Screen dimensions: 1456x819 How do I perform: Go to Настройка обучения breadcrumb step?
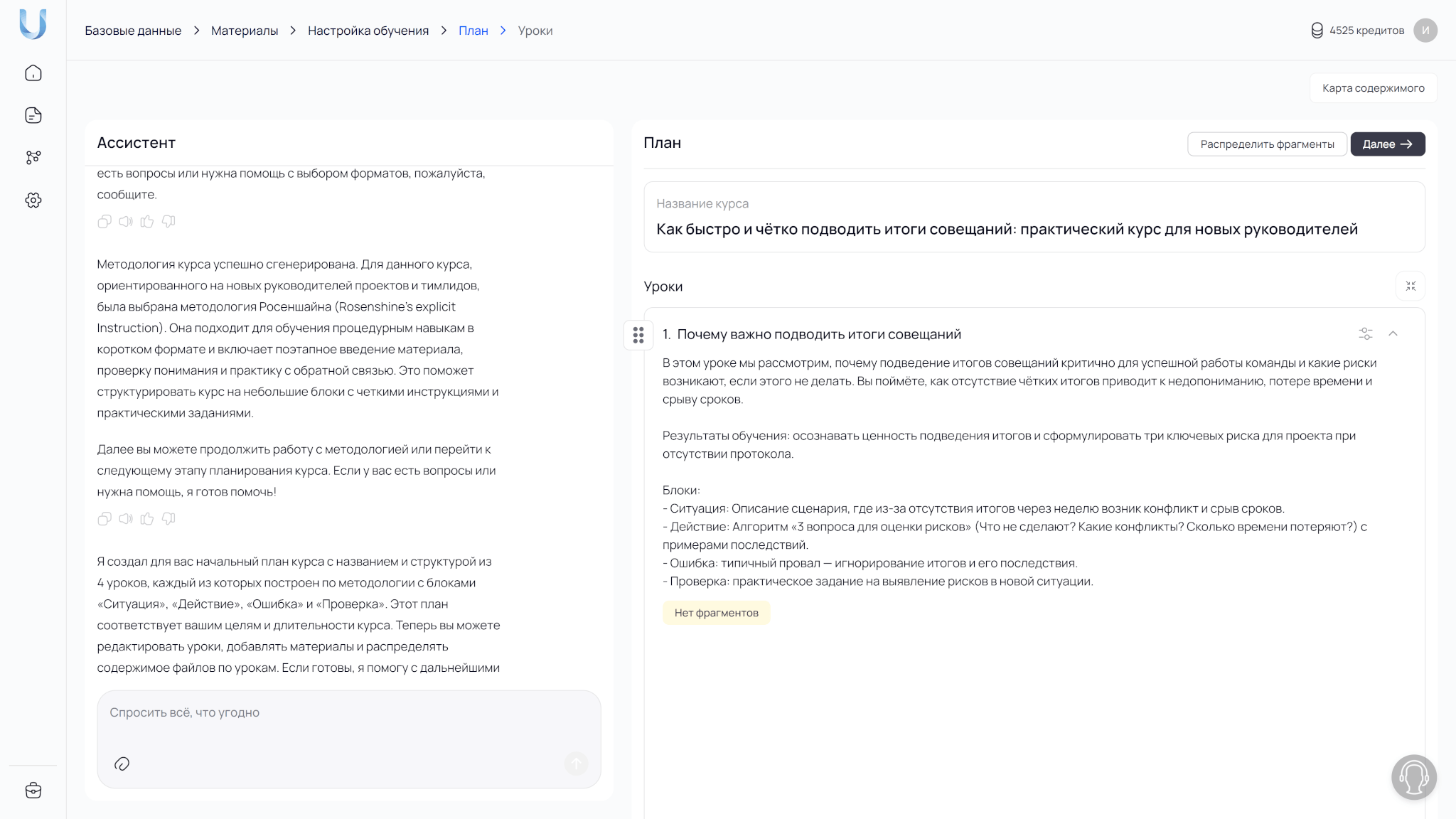pyautogui.click(x=368, y=31)
